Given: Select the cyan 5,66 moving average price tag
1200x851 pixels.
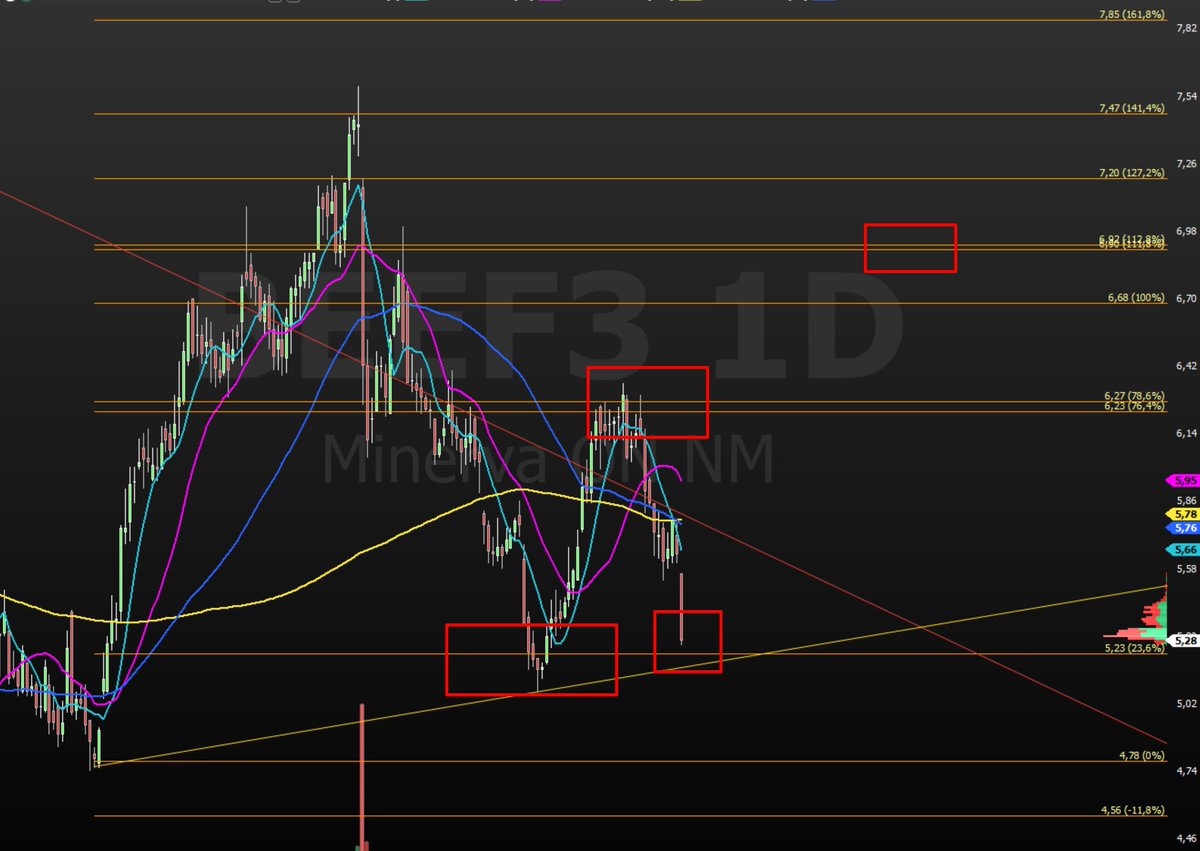Looking at the screenshot, I should (1182, 550).
